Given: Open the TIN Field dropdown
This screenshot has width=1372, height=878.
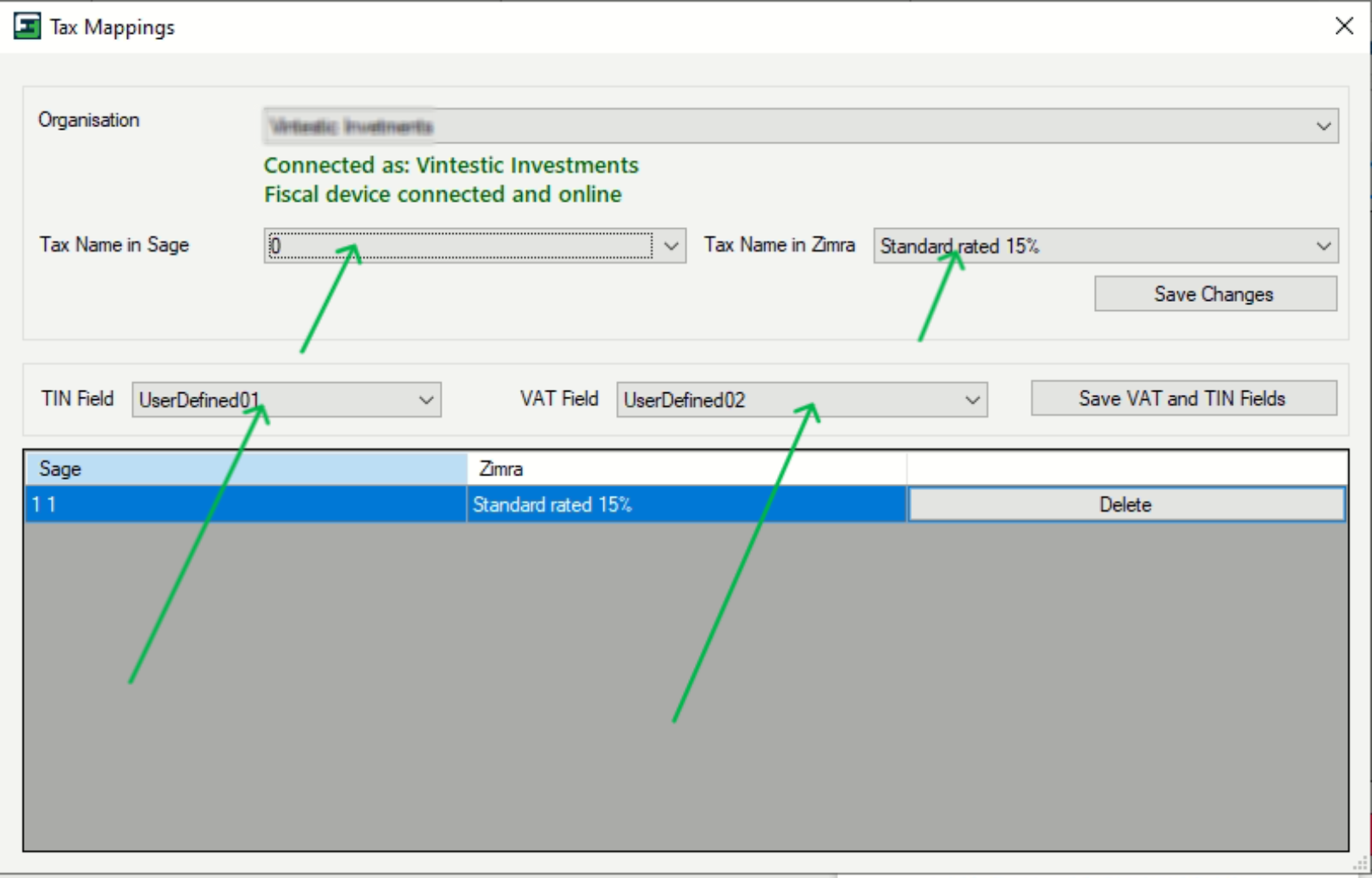Looking at the screenshot, I should [286, 400].
